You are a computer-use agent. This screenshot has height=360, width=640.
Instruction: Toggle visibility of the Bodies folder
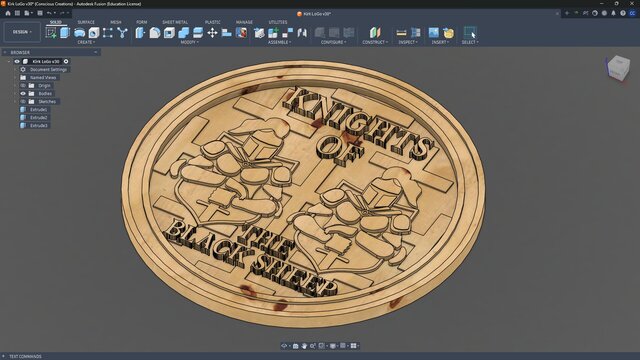23,93
